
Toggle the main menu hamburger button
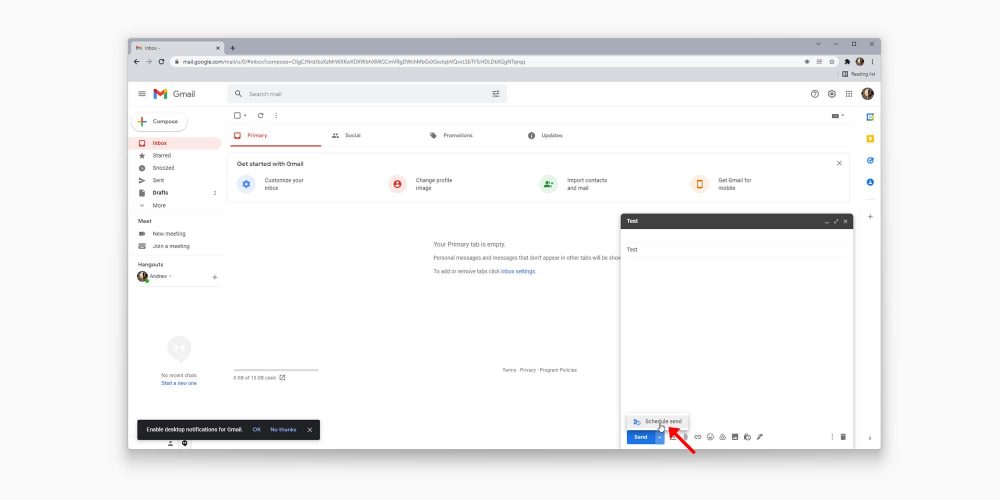pos(142,94)
